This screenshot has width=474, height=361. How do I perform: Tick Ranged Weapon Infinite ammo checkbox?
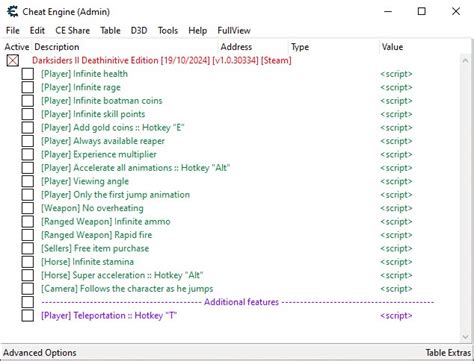pyautogui.click(x=28, y=221)
